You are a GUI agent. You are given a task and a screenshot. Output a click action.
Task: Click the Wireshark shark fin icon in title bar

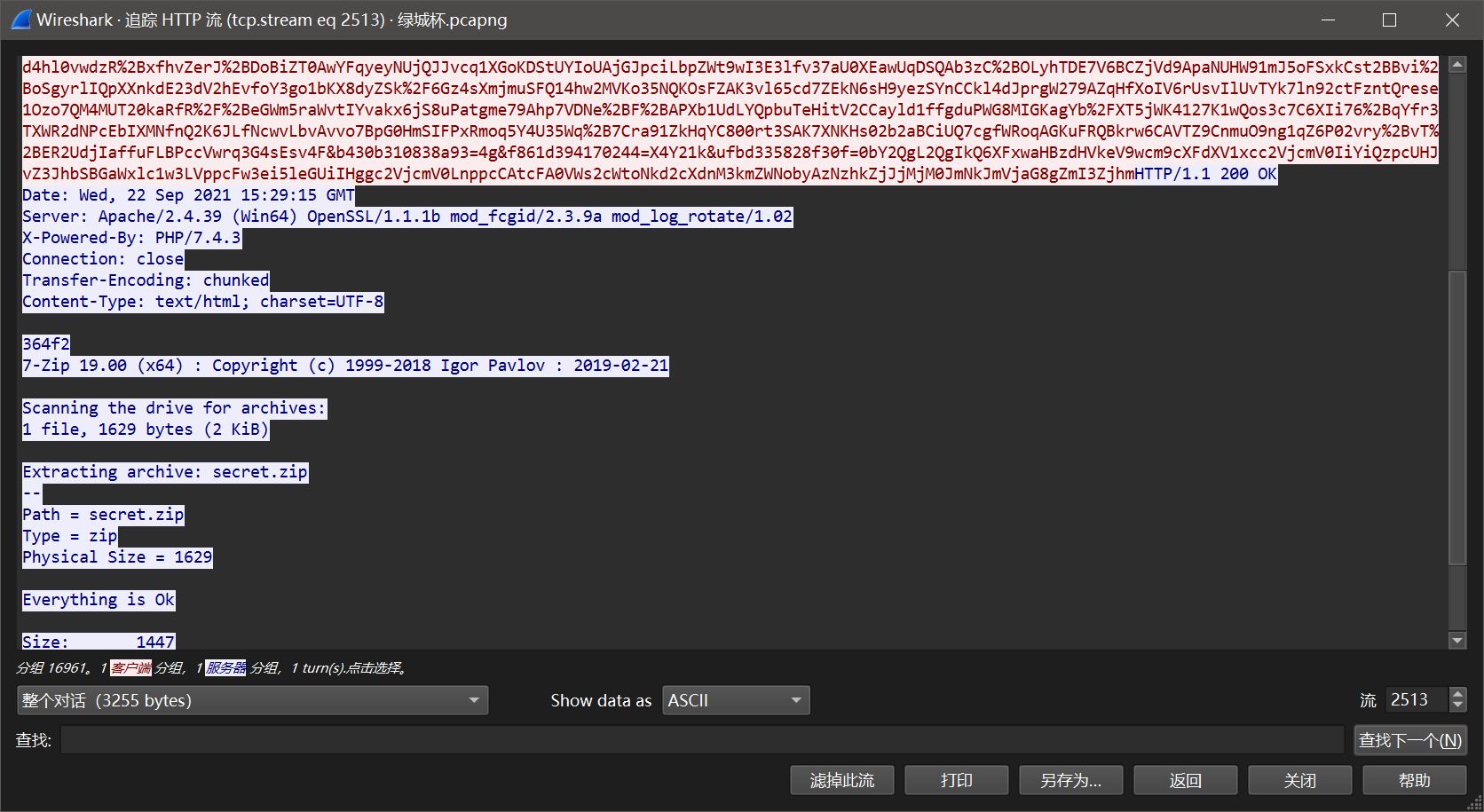point(21,20)
